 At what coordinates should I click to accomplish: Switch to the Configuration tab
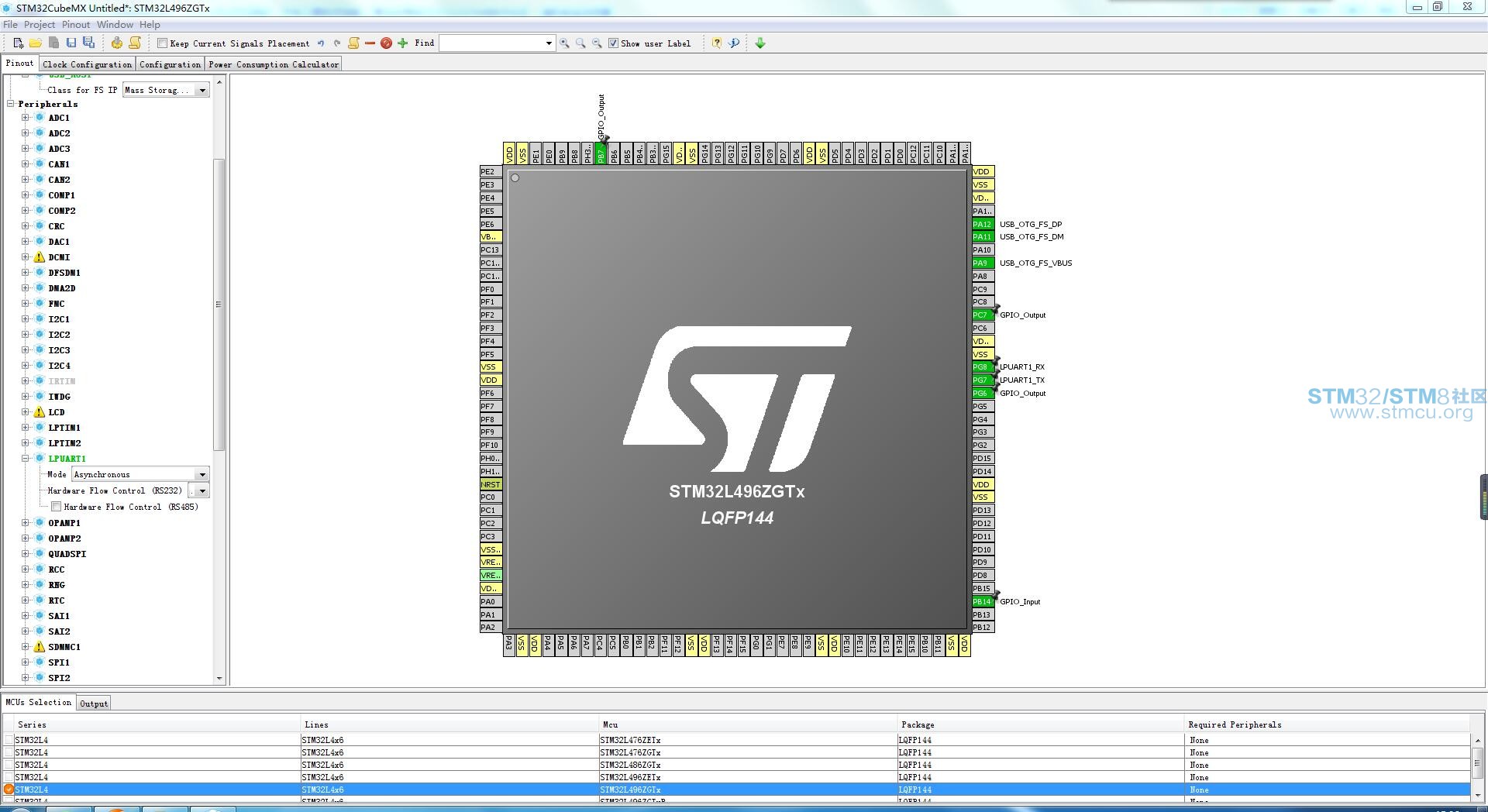170,64
